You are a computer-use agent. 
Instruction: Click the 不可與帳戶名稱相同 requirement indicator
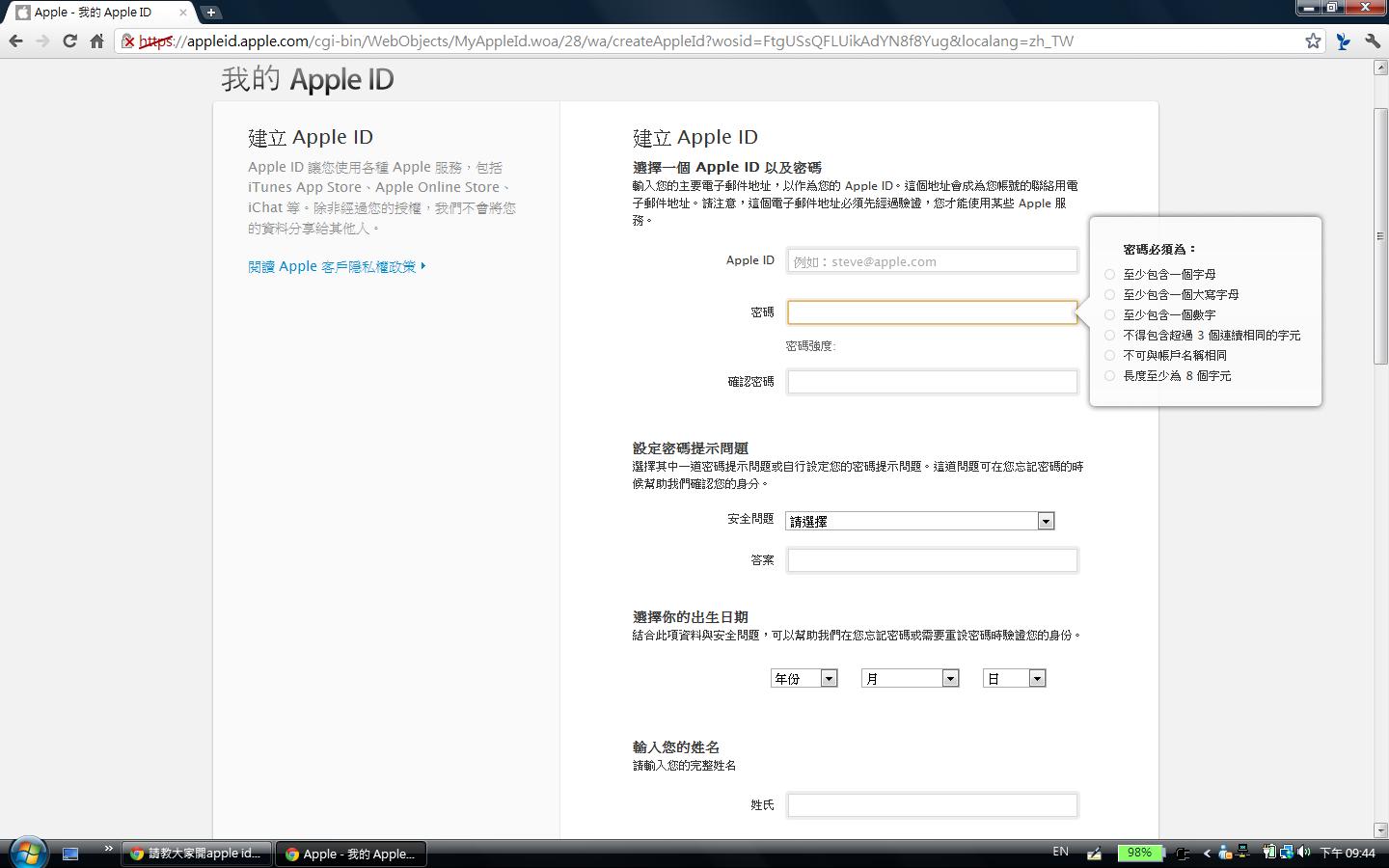(1109, 355)
